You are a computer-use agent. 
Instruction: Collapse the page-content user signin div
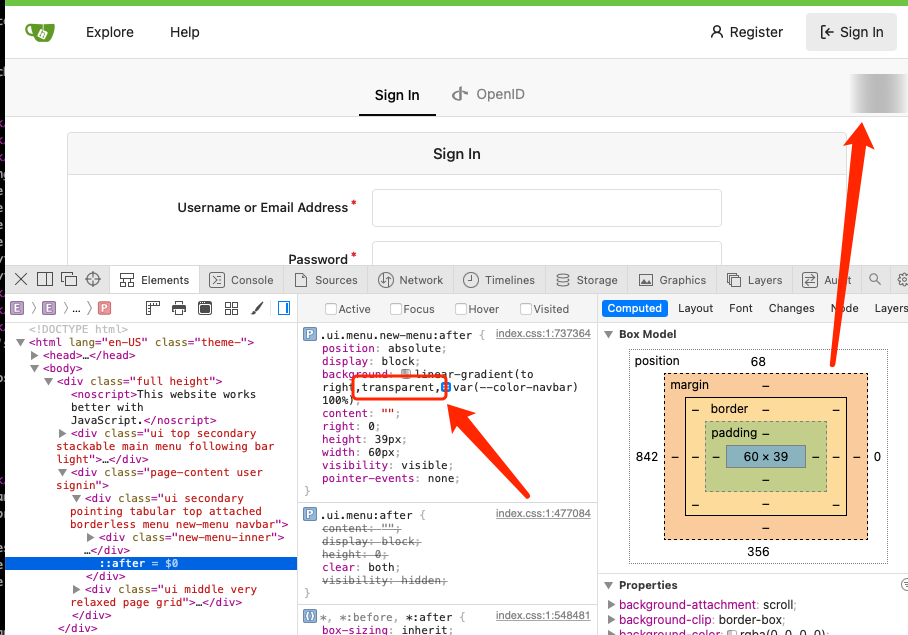[62, 473]
